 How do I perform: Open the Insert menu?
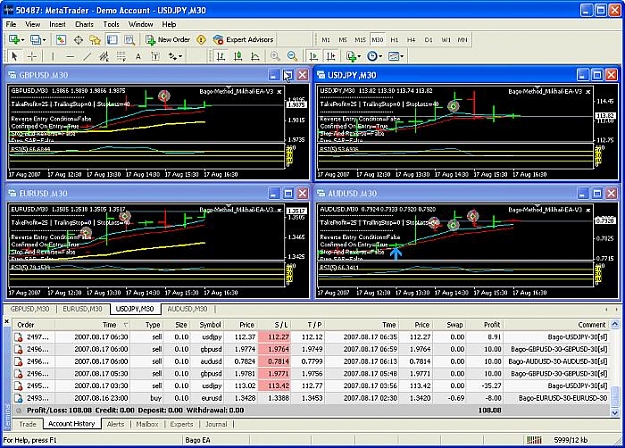point(57,24)
